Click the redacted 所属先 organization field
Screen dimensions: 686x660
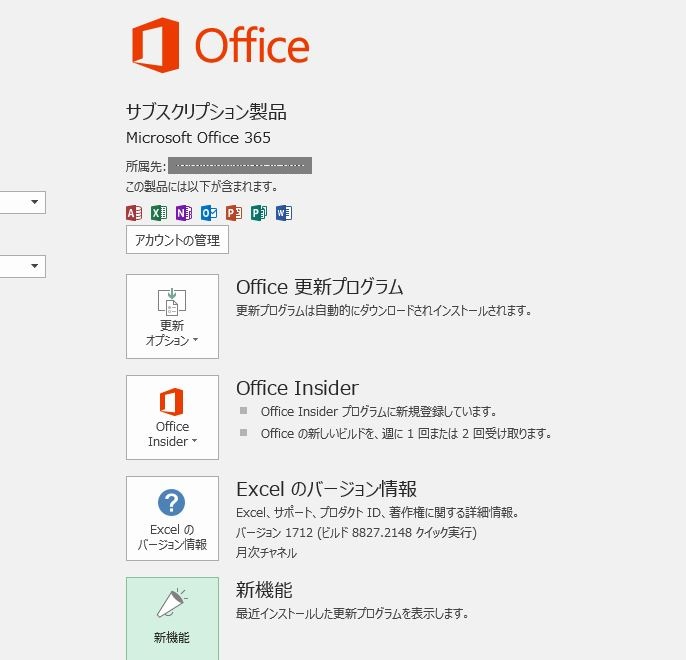(x=240, y=165)
